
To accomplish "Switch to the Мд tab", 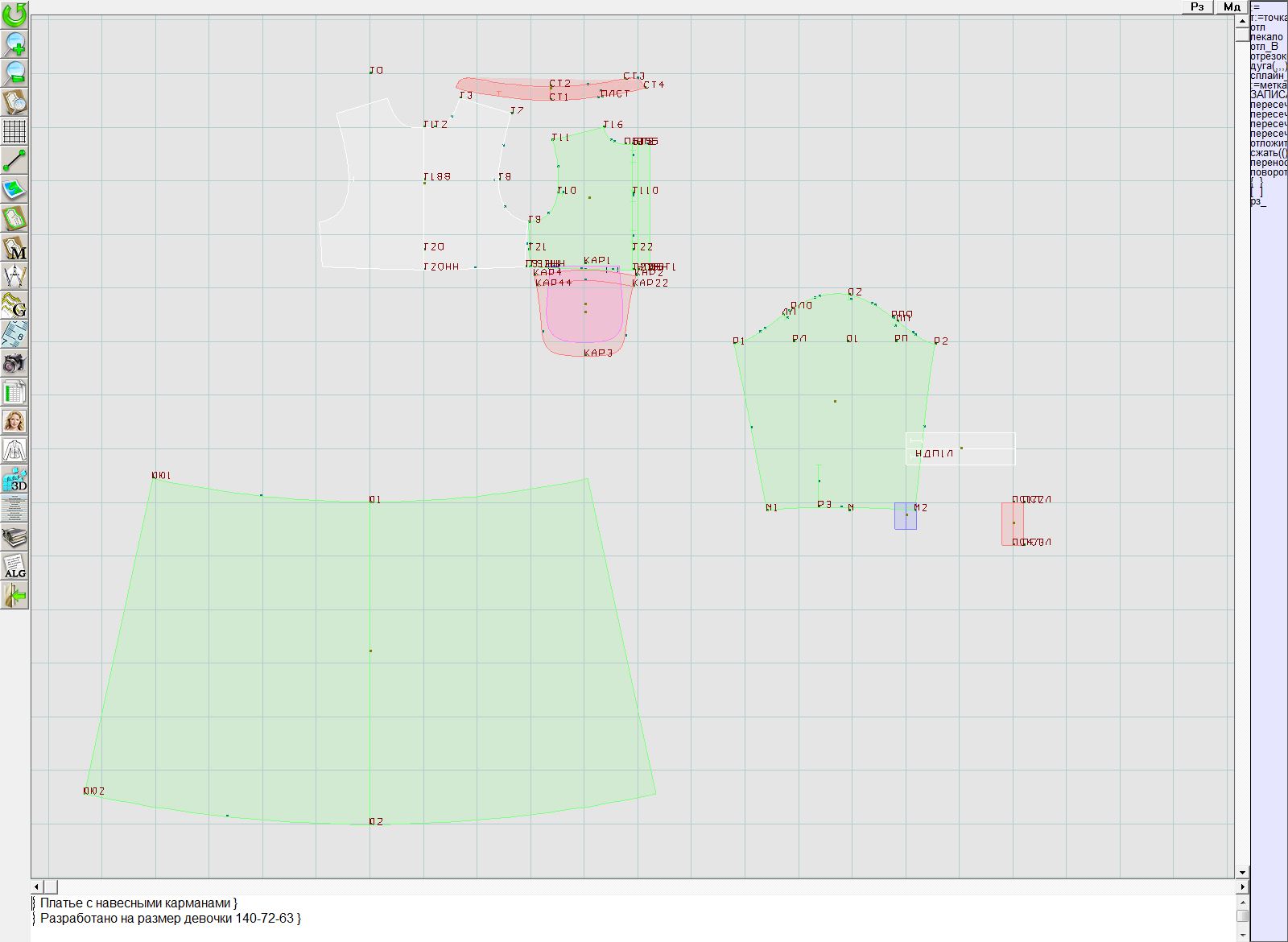I will (1232, 6).
